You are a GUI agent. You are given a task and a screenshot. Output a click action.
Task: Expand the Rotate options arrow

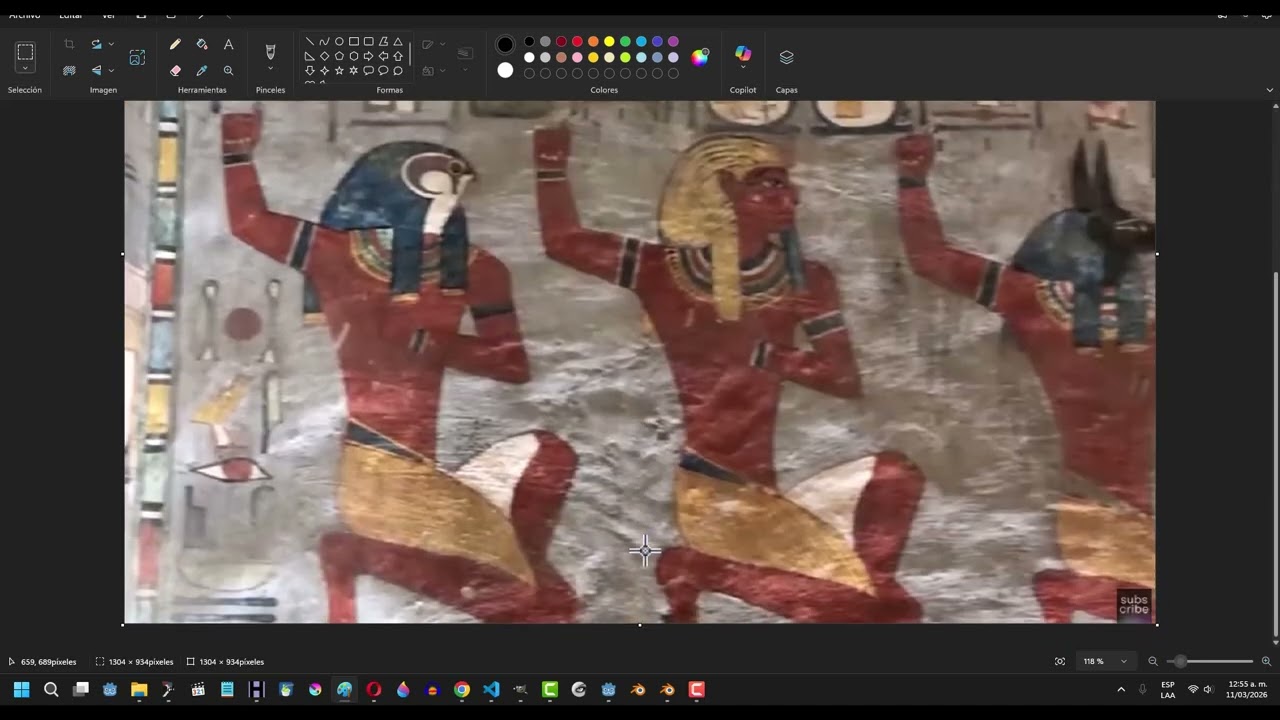point(111,44)
